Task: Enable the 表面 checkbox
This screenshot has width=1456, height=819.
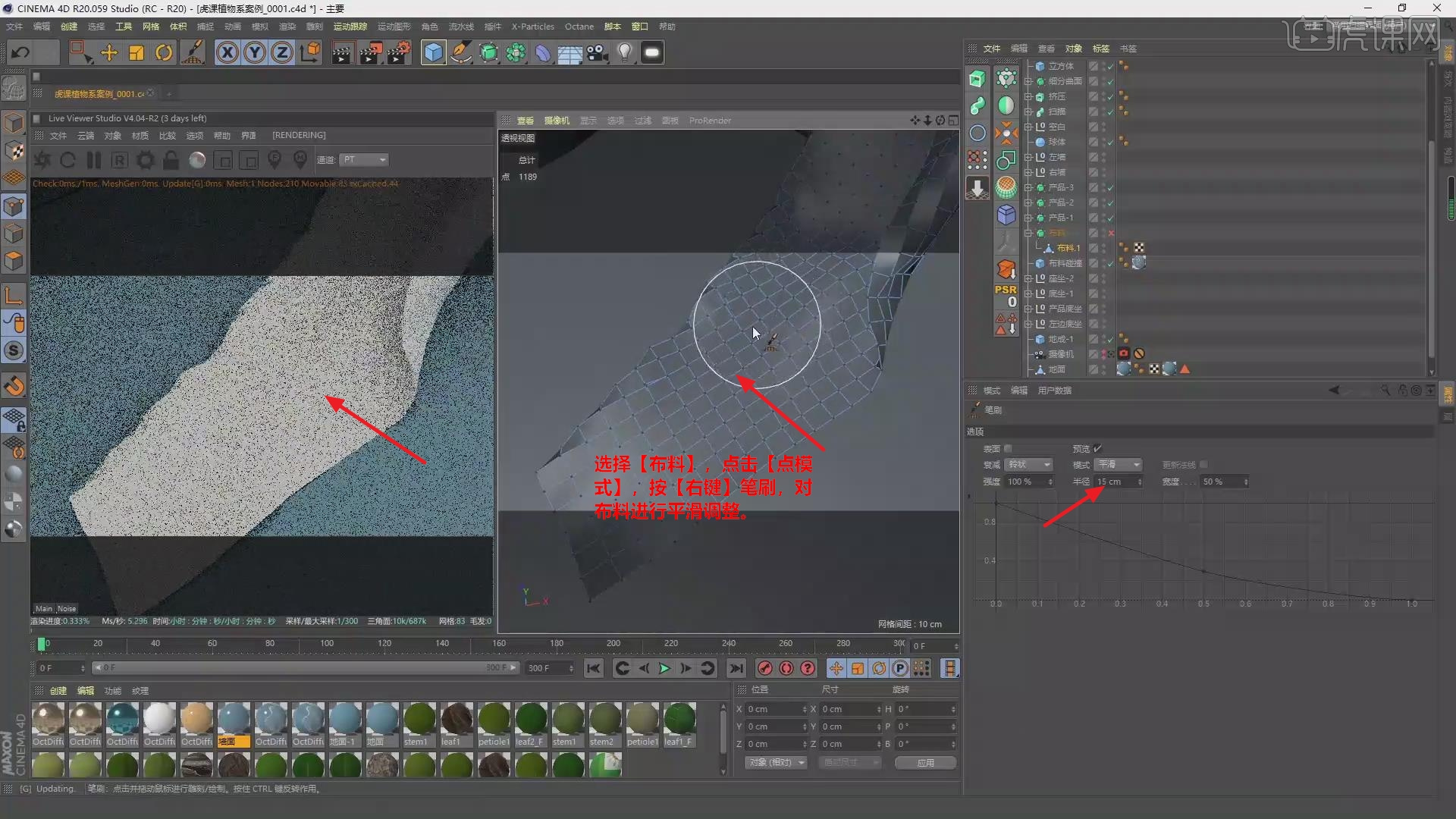Action: tap(1008, 449)
